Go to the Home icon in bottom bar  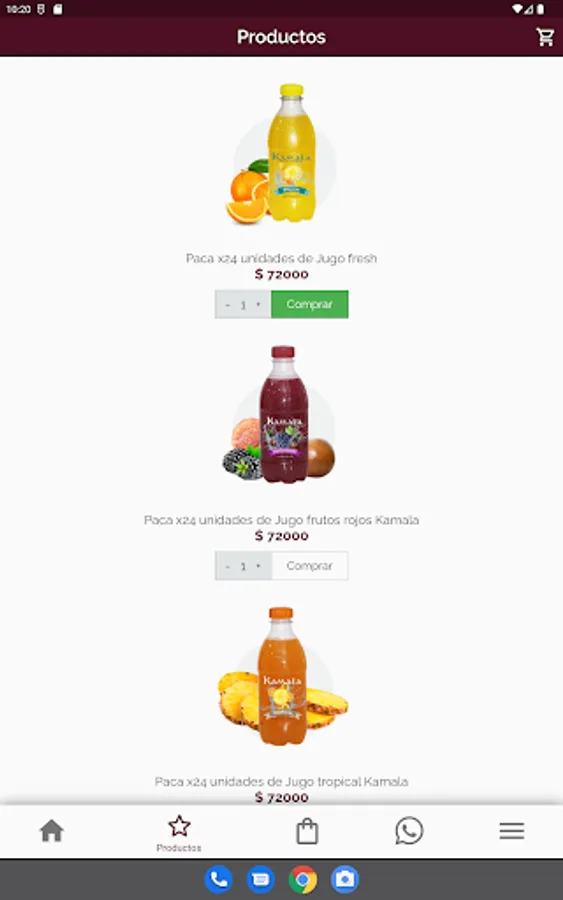(52, 831)
